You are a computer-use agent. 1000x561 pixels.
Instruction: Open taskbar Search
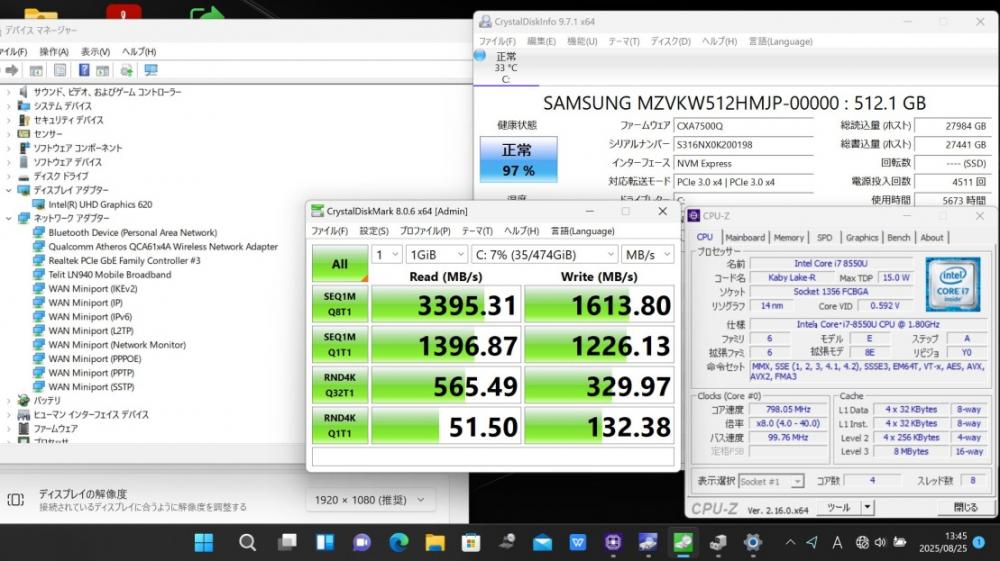click(x=247, y=543)
